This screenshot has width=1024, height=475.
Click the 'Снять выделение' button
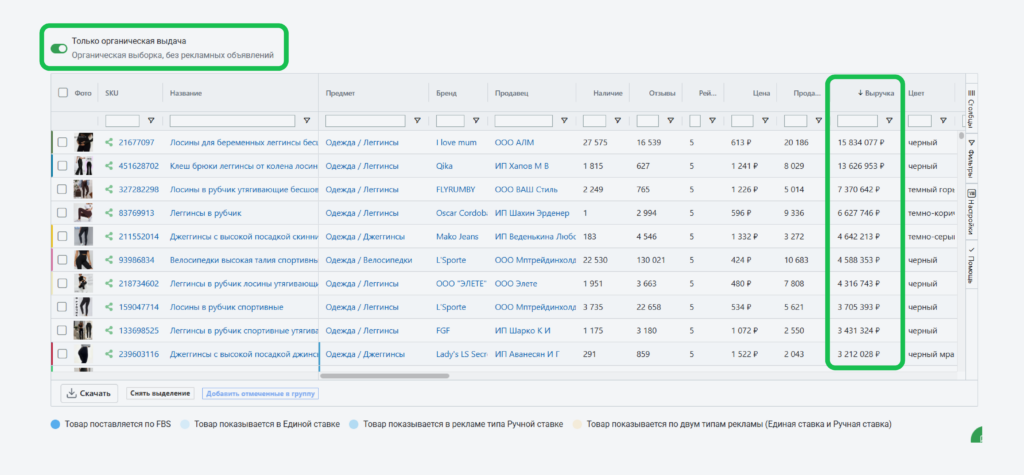tap(161, 393)
